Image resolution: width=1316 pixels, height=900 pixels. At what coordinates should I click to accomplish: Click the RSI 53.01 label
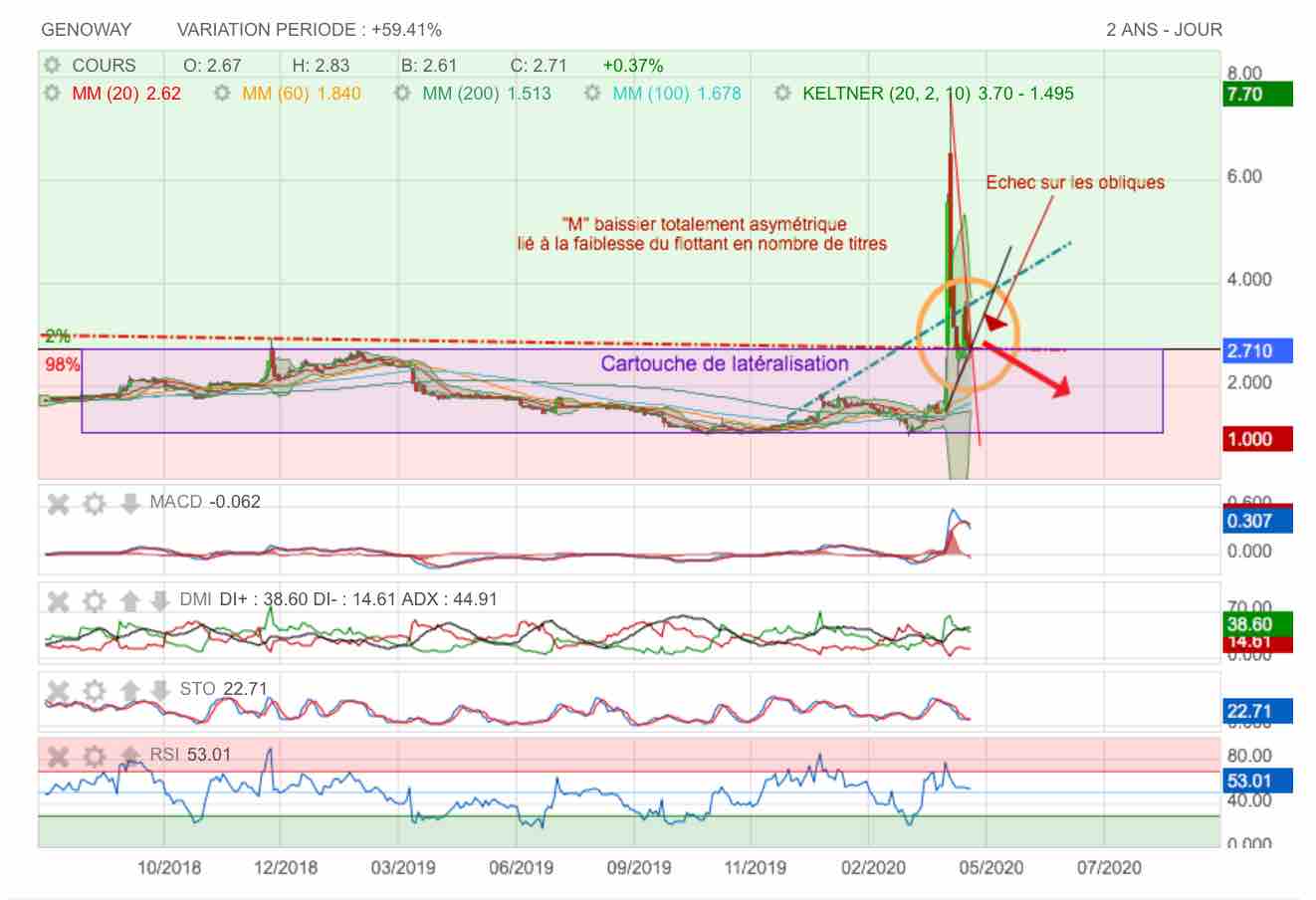pyautogui.click(x=190, y=755)
